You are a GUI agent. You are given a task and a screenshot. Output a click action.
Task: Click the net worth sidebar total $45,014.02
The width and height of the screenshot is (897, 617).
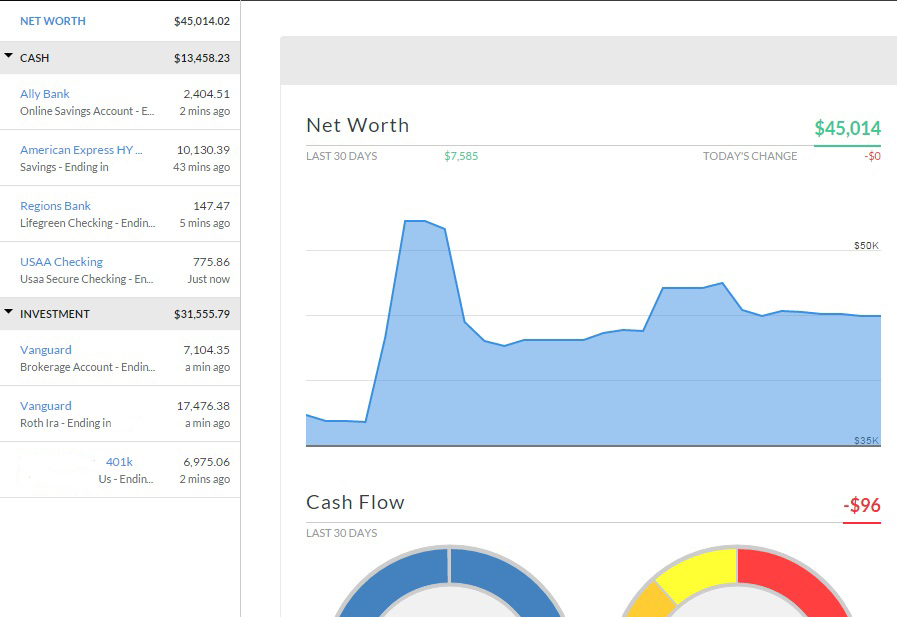click(x=202, y=21)
